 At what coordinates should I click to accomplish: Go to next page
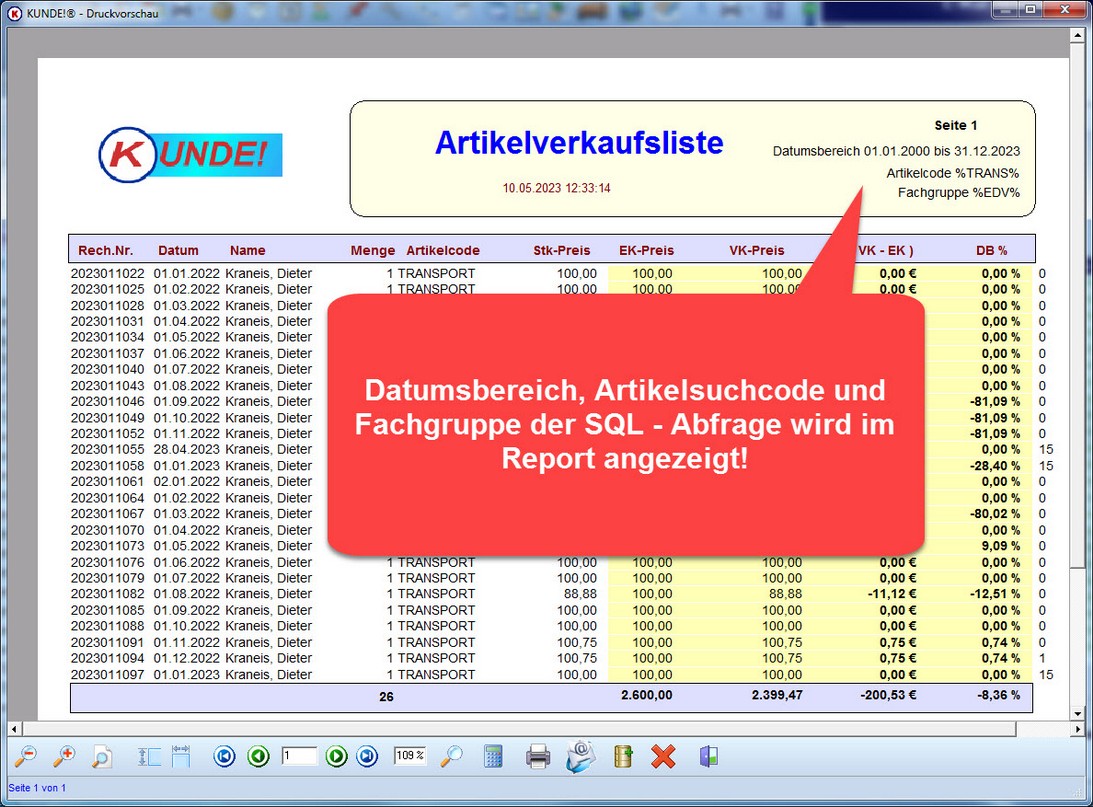[x=336, y=756]
